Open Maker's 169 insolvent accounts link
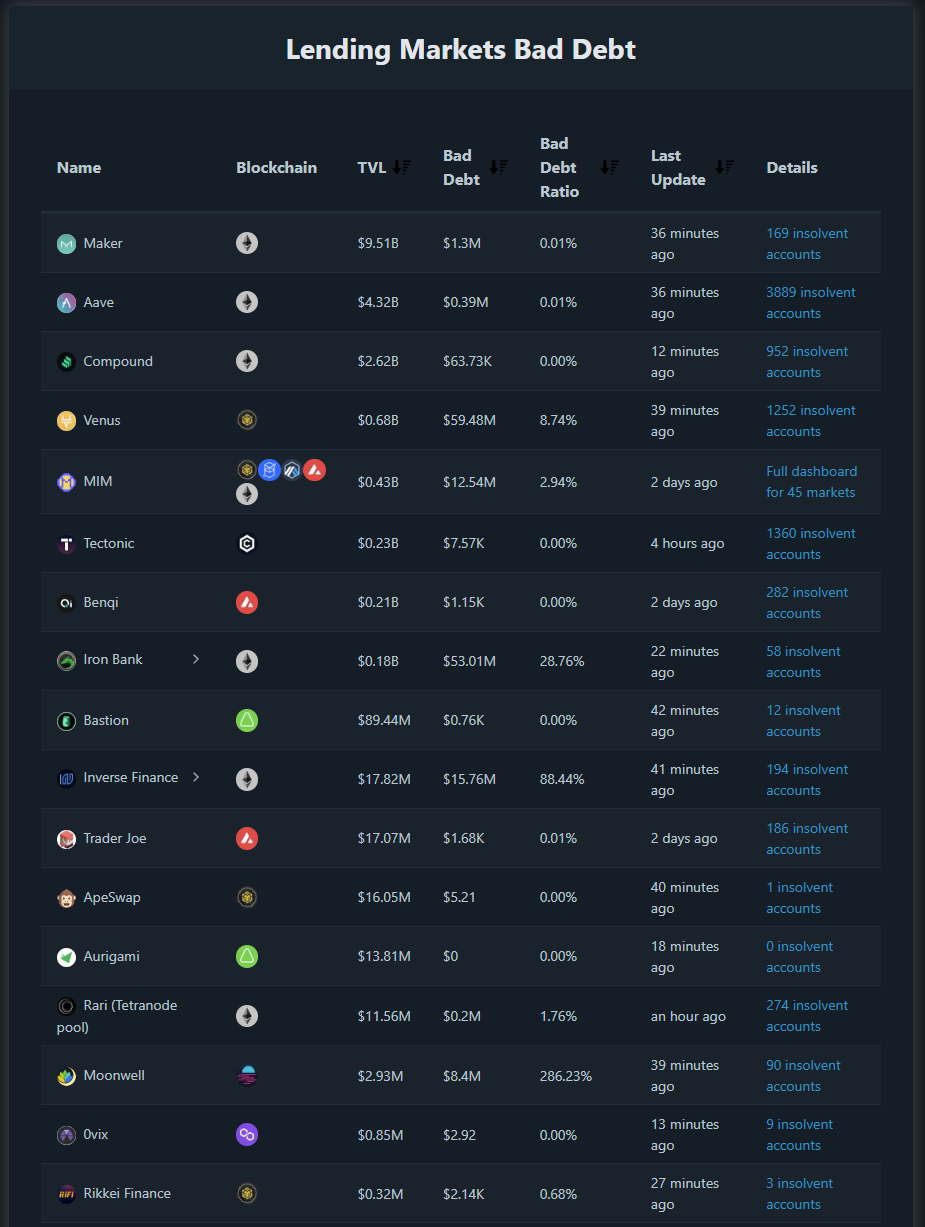This screenshot has width=925, height=1227. tap(807, 244)
